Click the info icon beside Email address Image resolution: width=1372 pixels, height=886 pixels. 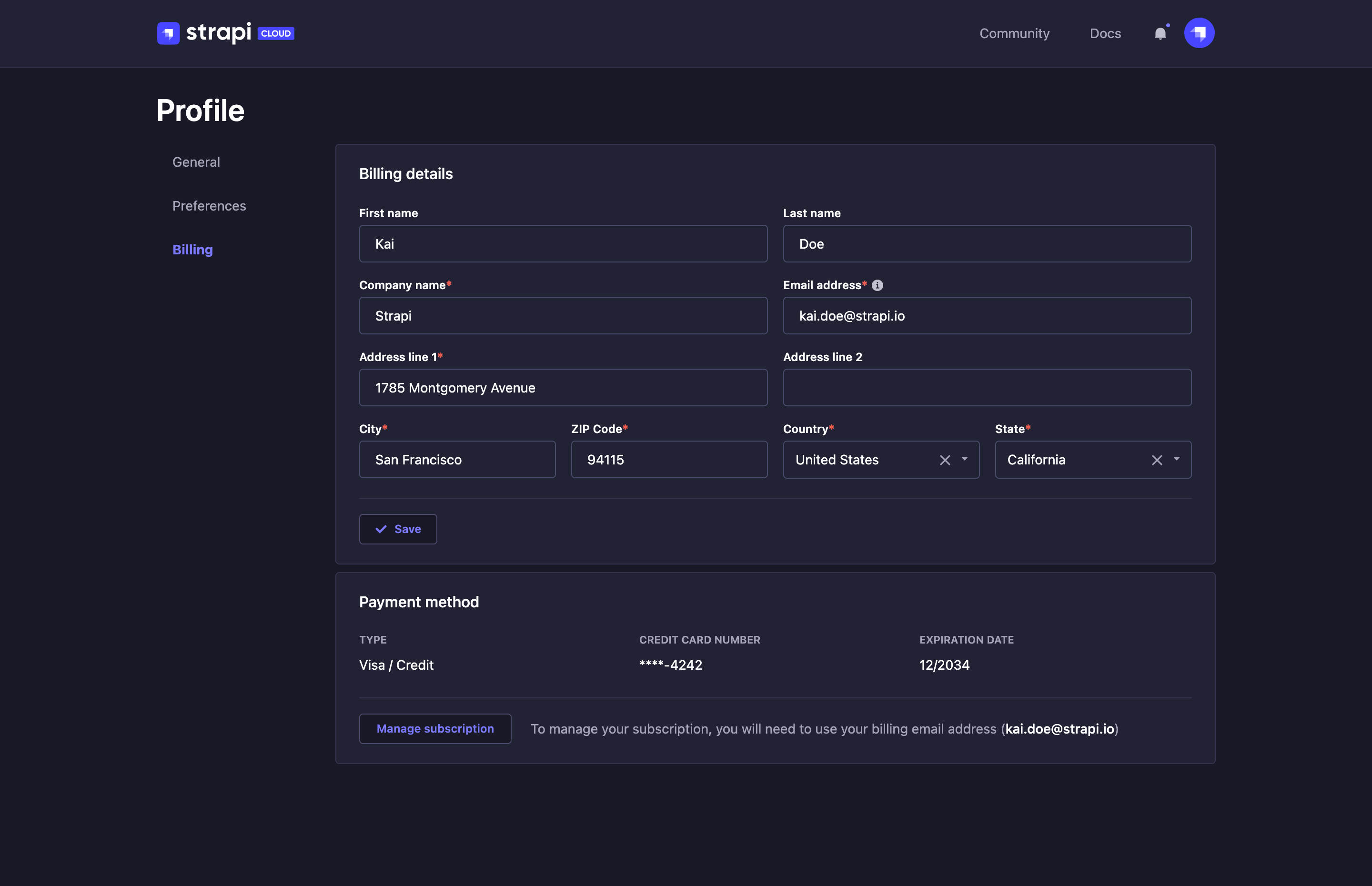point(877,285)
